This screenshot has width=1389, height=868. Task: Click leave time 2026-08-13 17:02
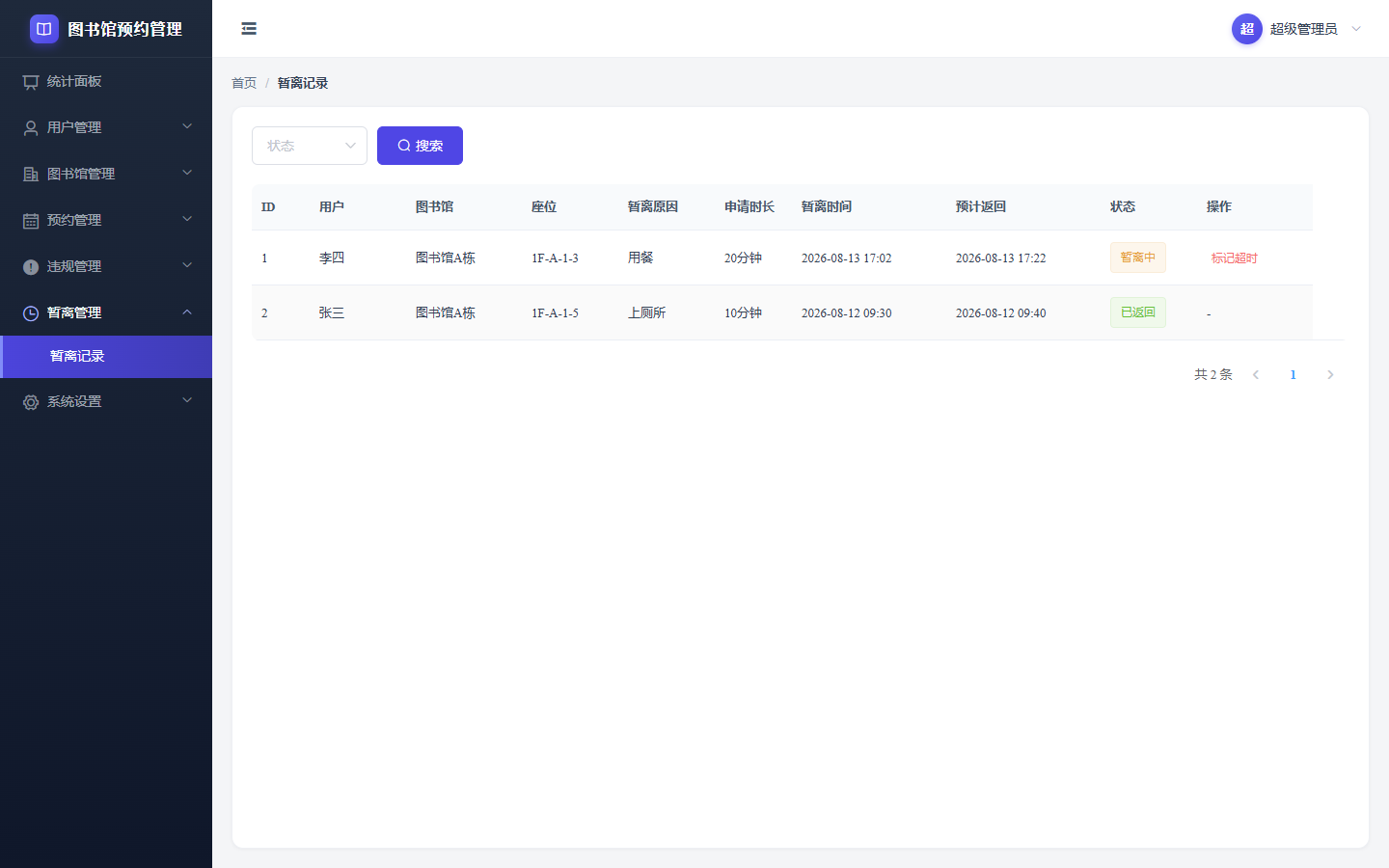coord(846,258)
